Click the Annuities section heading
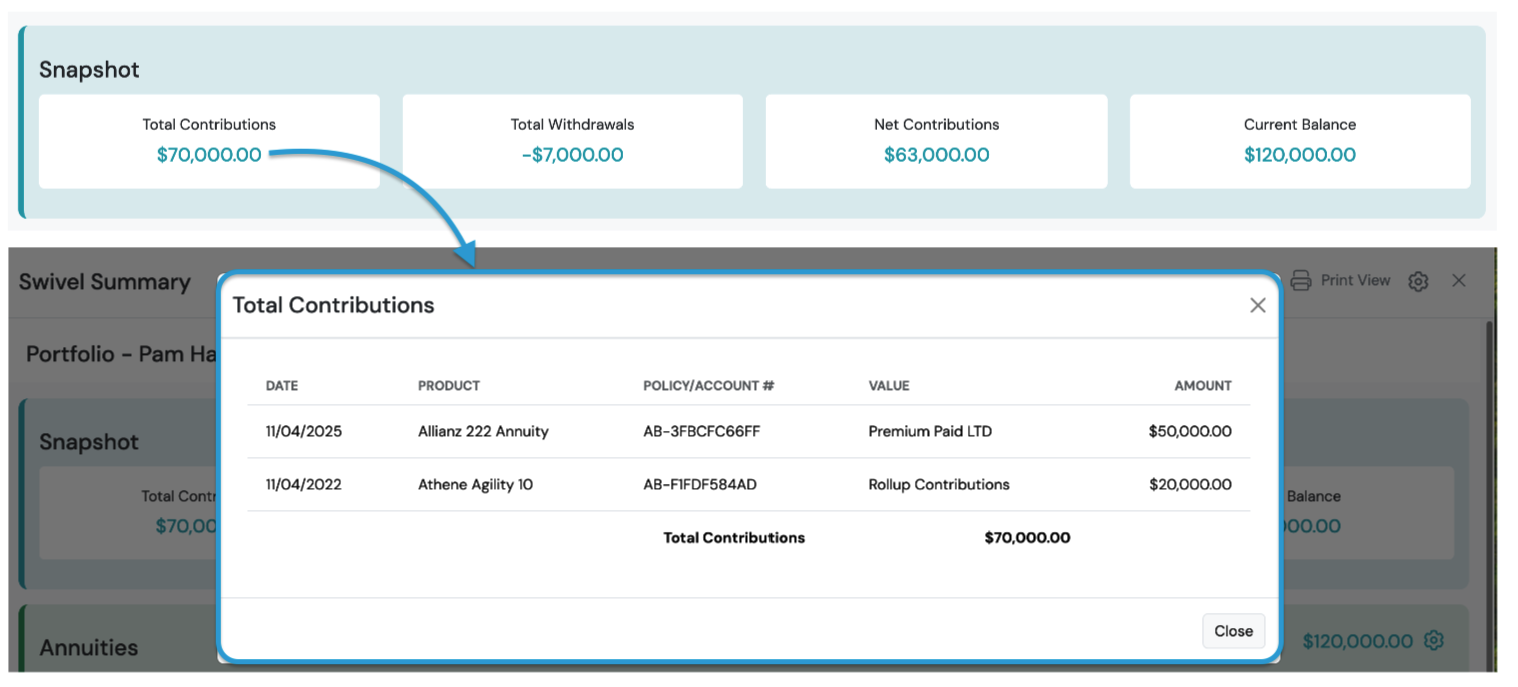Screen dimensions: 1518x687 [x=89, y=648]
